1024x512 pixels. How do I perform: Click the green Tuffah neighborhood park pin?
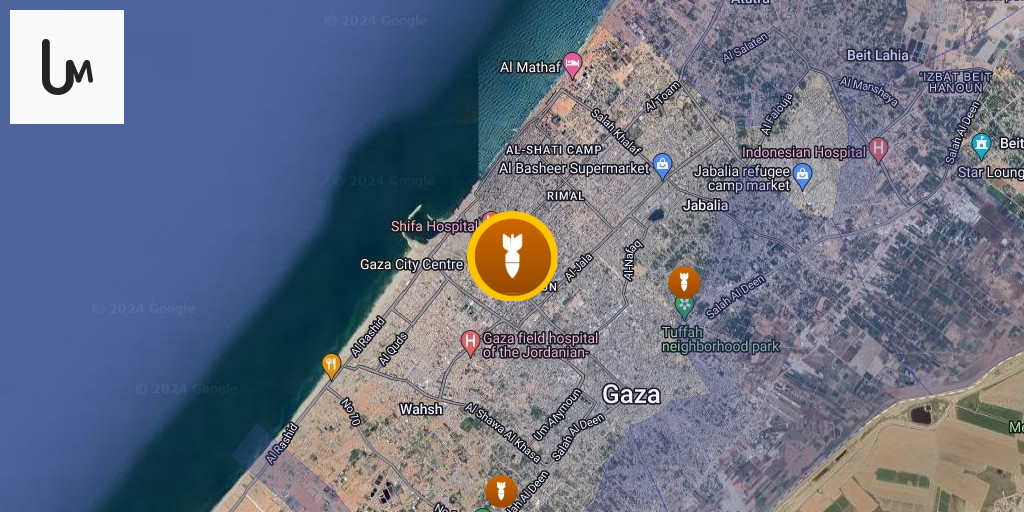[x=684, y=306]
